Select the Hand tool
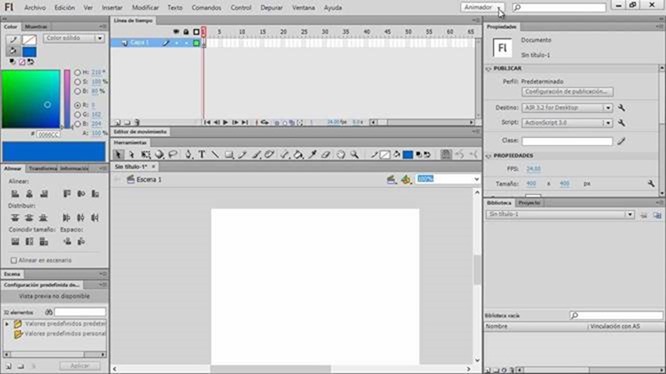666x374 pixels. tap(341, 155)
